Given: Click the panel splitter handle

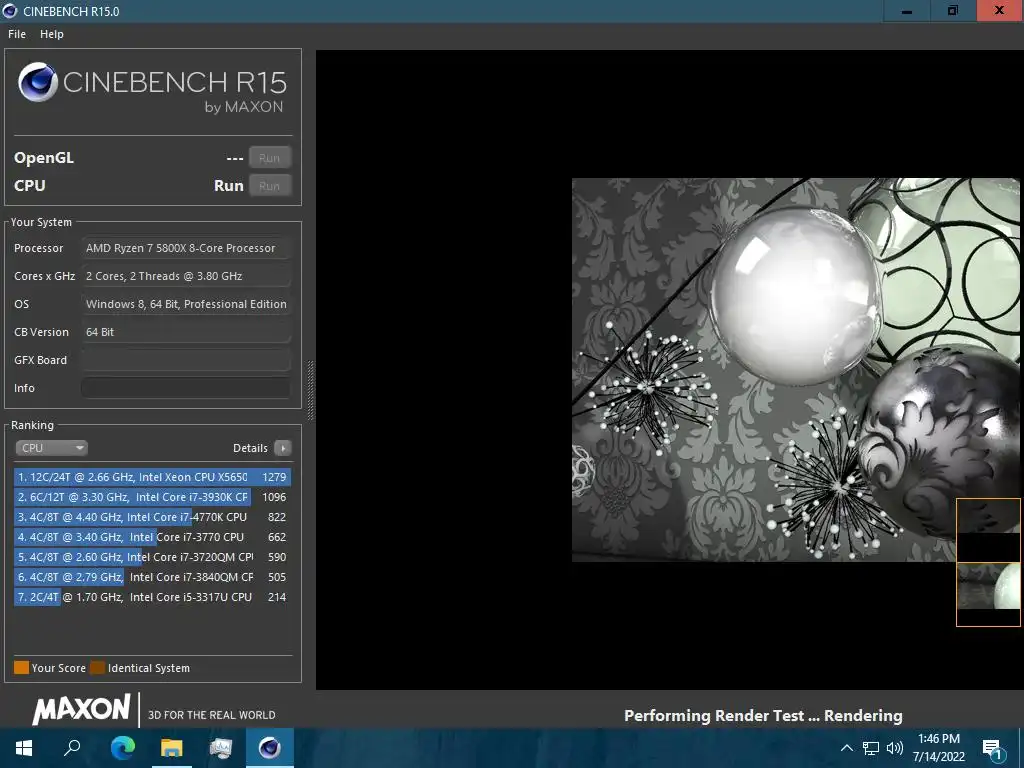Looking at the screenshot, I should click(x=310, y=390).
